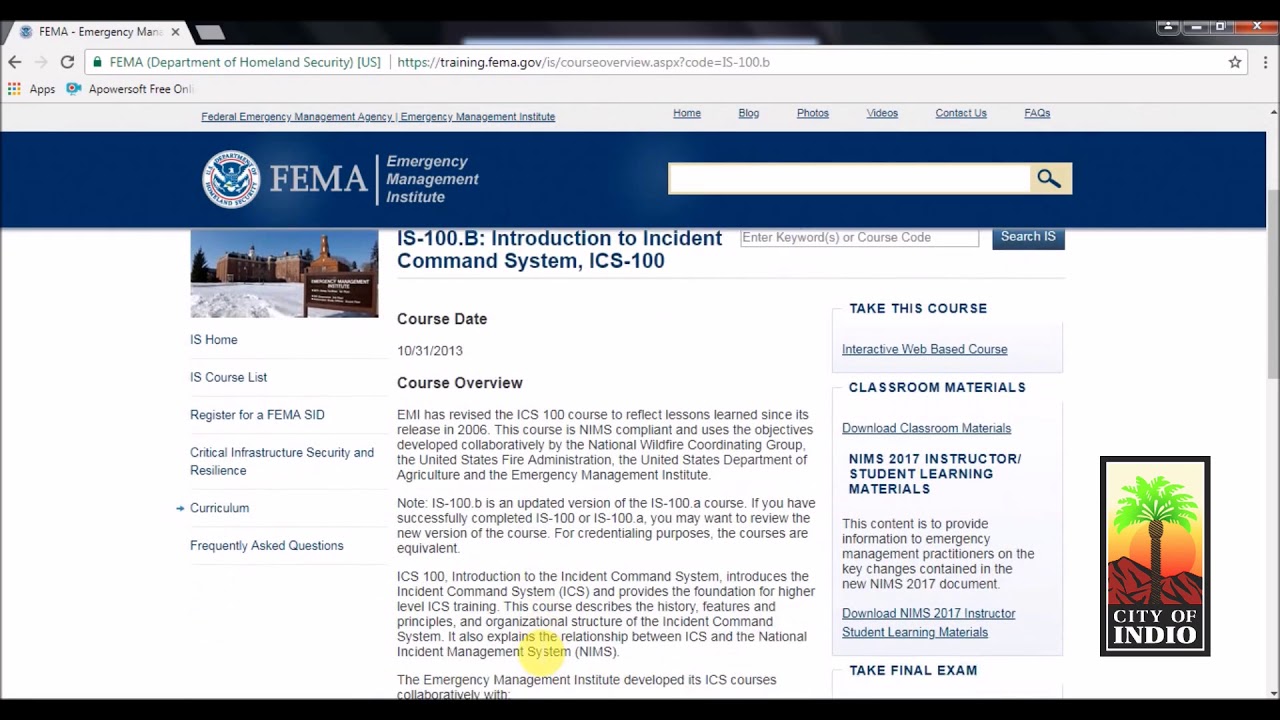Click the CLASSROOM MATERIALS heading

937,388
